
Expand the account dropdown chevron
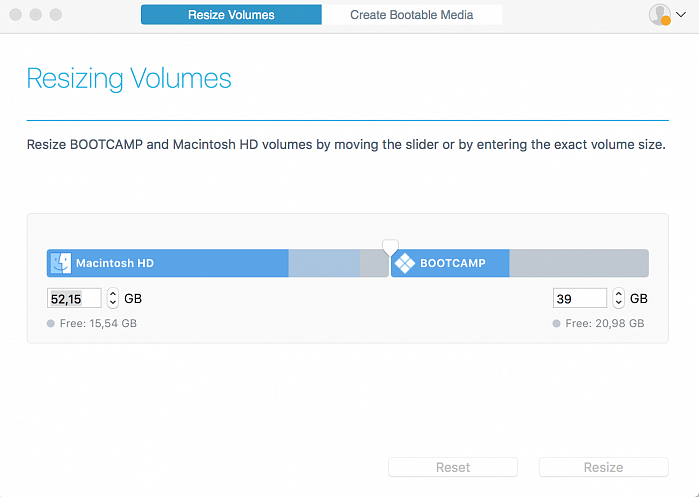point(681,15)
